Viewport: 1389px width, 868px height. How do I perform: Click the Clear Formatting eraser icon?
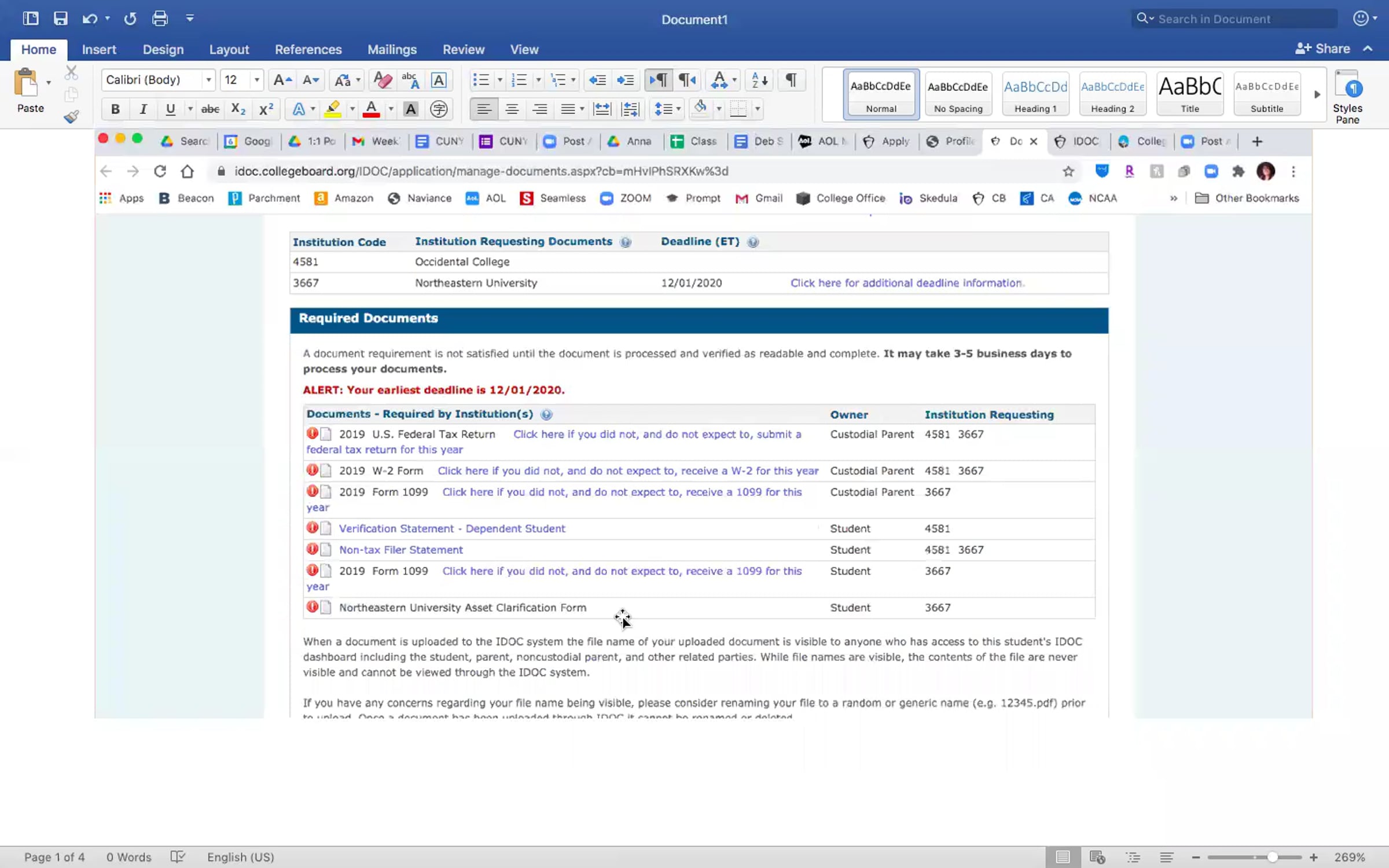tap(382, 80)
